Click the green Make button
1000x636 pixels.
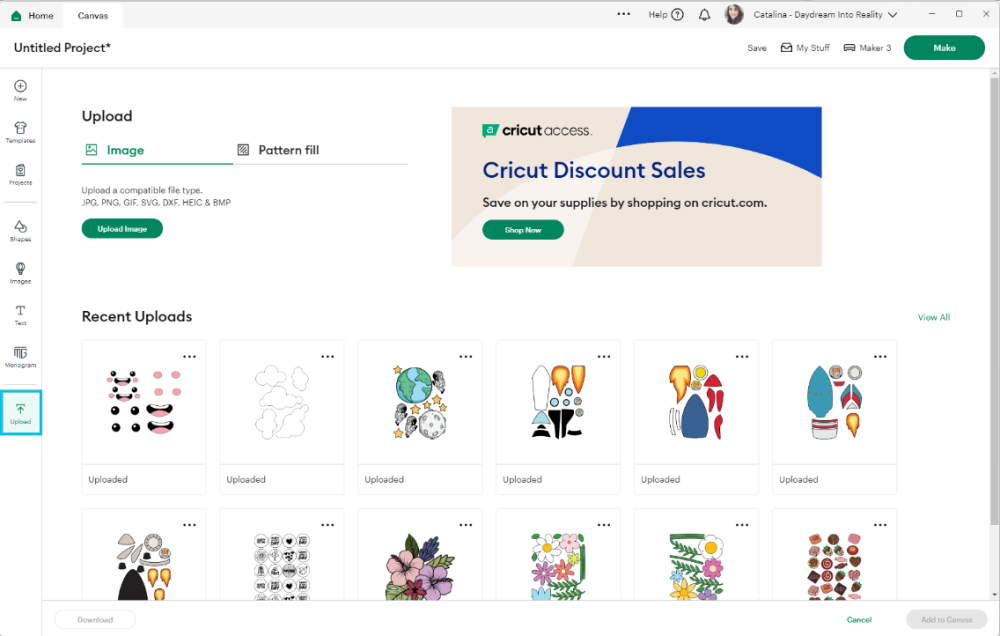(x=944, y=48)
